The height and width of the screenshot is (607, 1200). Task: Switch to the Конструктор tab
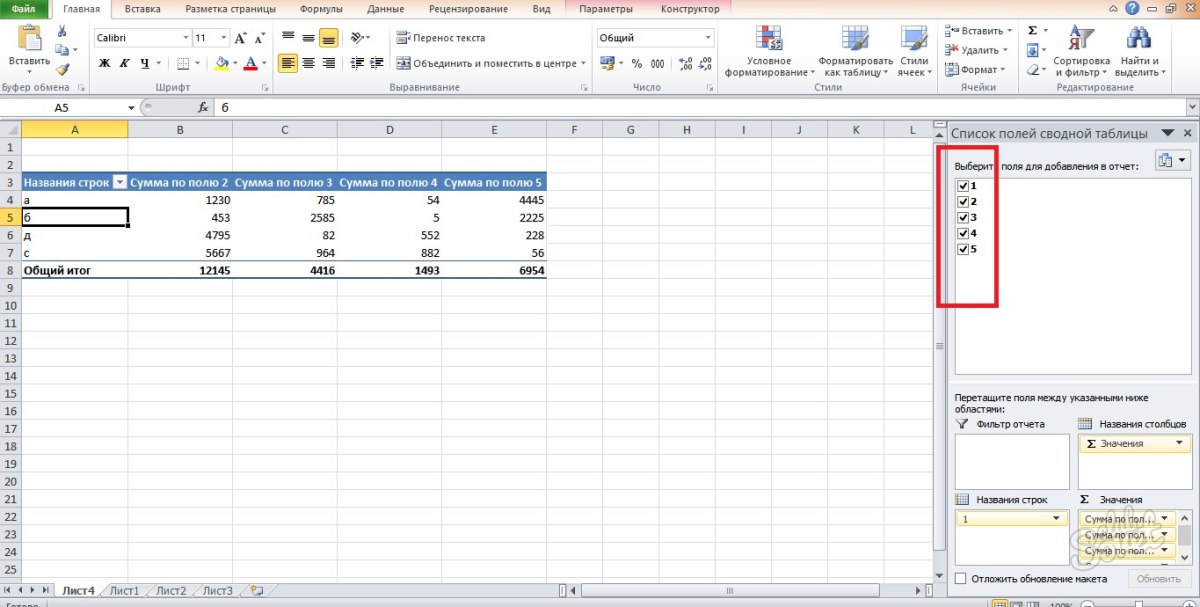[690, 9]
